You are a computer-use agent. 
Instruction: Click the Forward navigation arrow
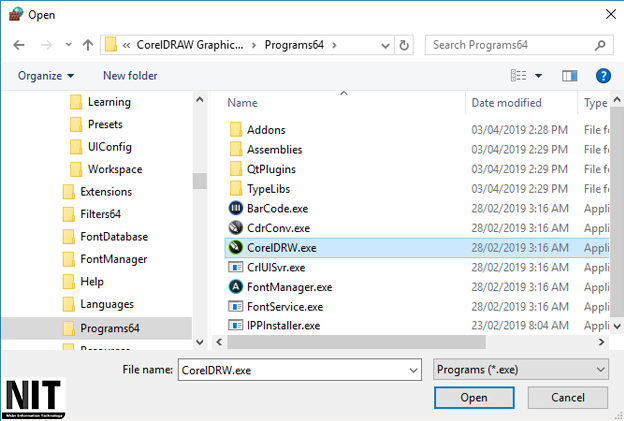tap(47, 45)
